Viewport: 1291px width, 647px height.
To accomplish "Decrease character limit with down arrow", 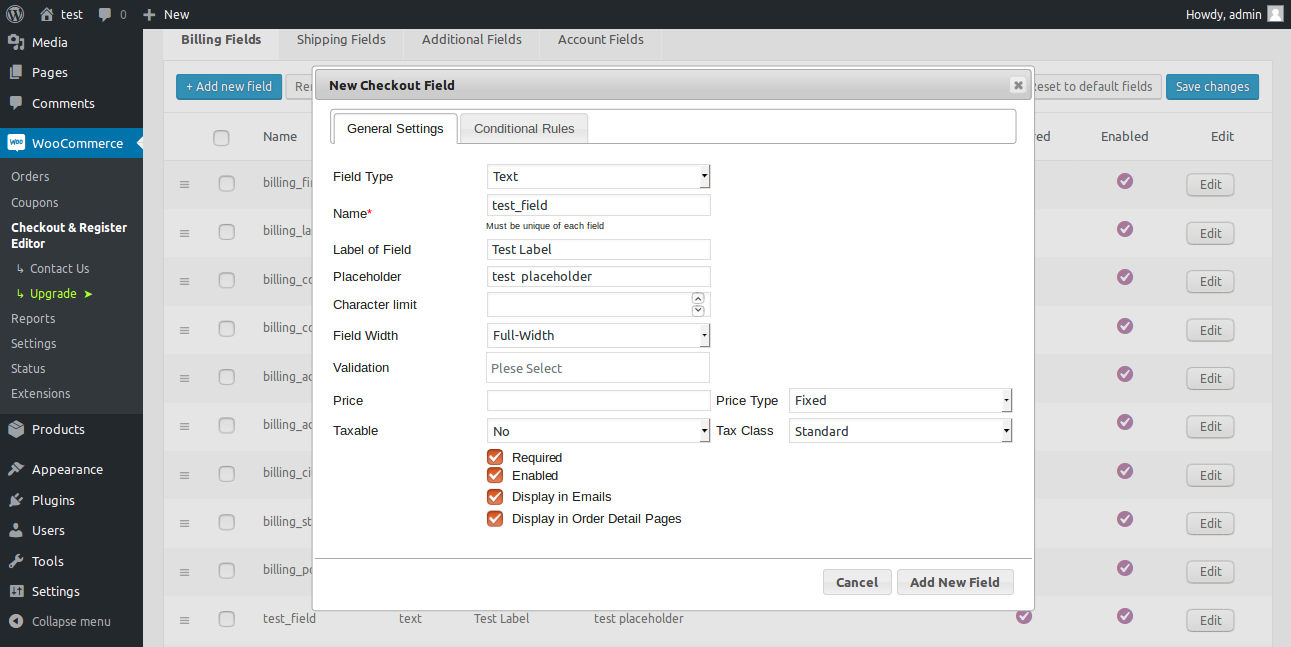I will click(698, 310).
